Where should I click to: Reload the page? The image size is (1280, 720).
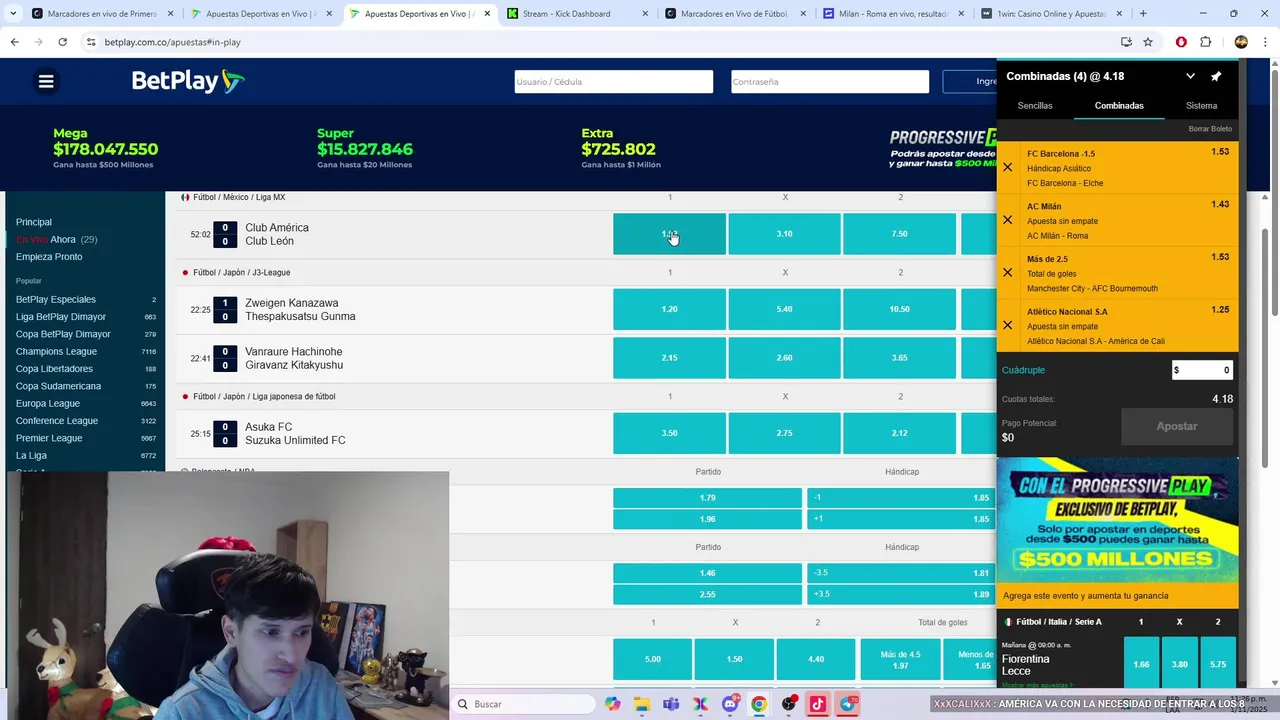tap(62, 42)
